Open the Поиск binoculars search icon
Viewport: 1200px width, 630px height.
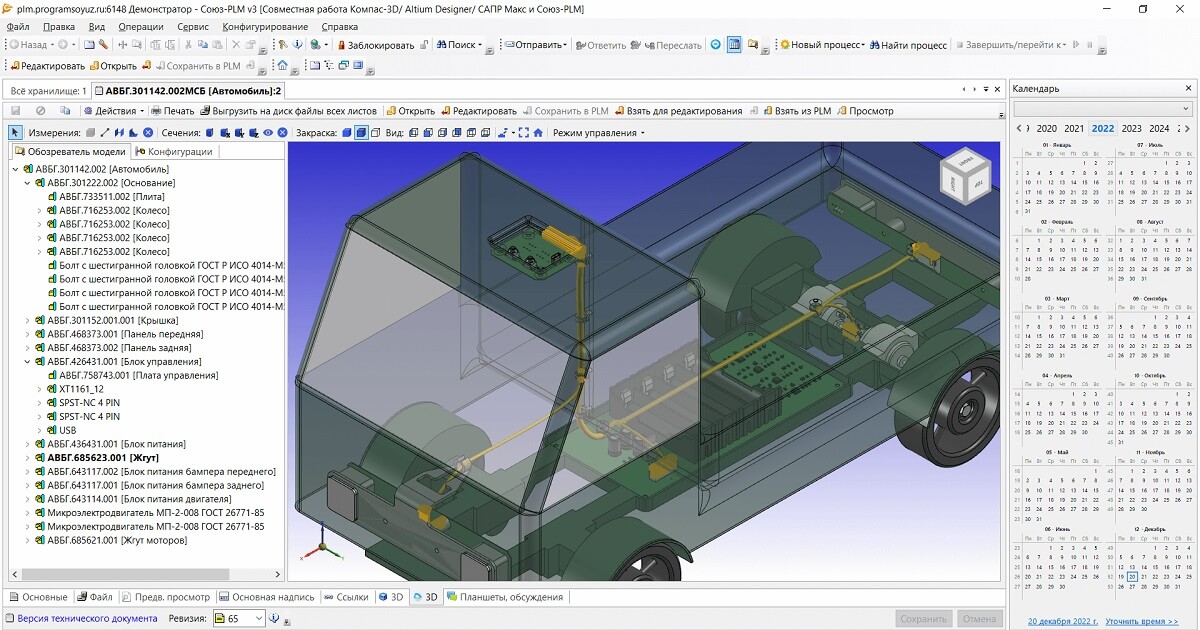tap(442, 45)
